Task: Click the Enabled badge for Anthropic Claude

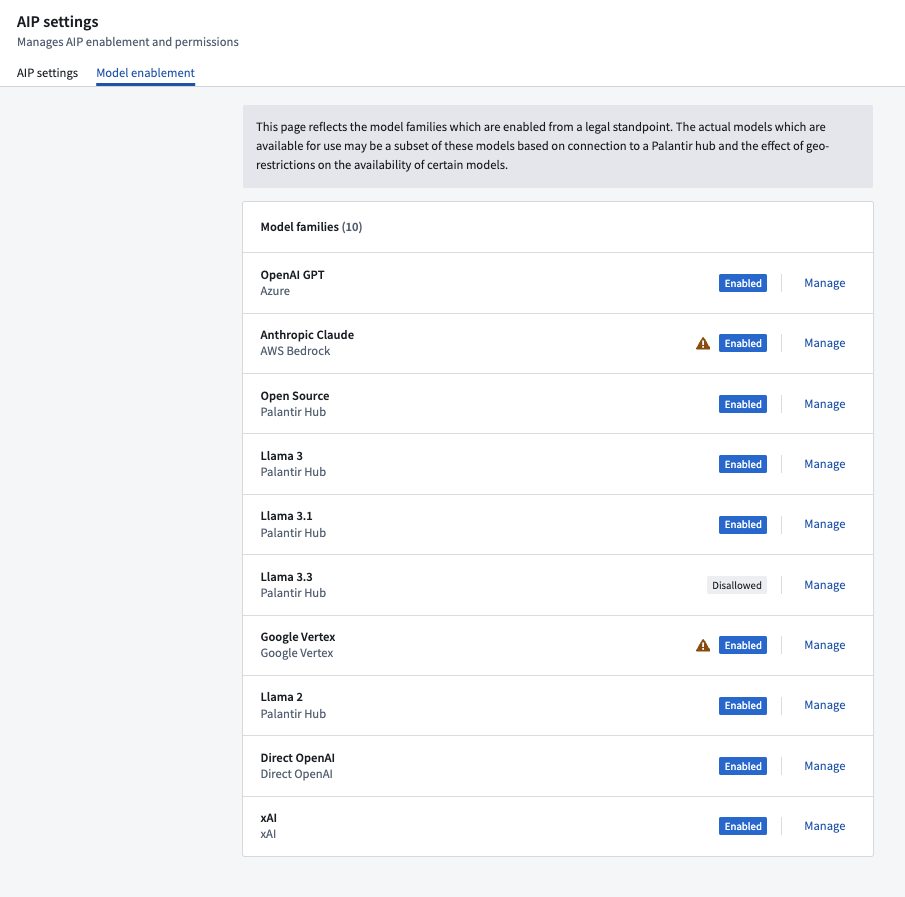Action: (x=743, y=343)
